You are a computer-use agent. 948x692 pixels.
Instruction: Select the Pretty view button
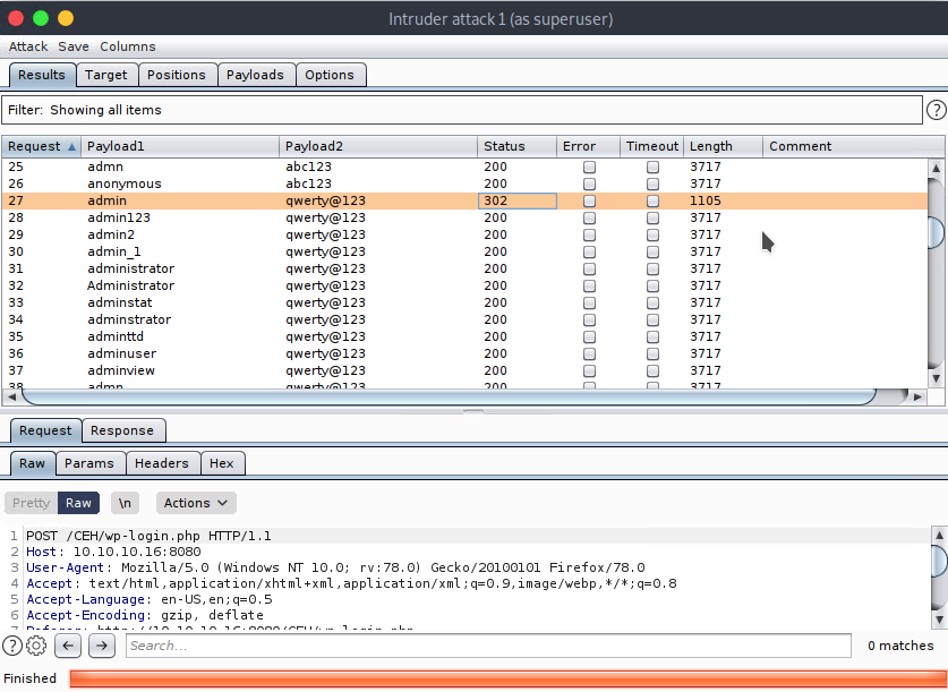pyautogui.click(x=31, y=503)
